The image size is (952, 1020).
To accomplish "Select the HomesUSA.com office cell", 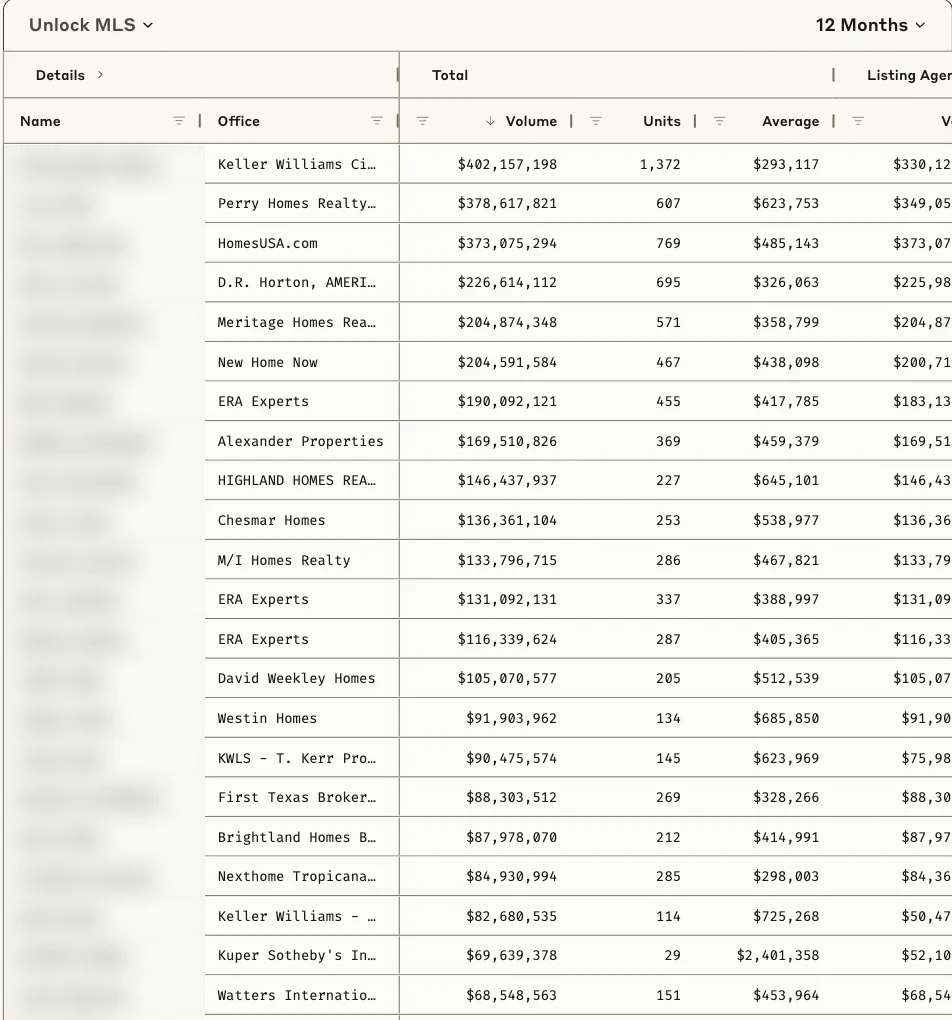I will coord(302,243).
